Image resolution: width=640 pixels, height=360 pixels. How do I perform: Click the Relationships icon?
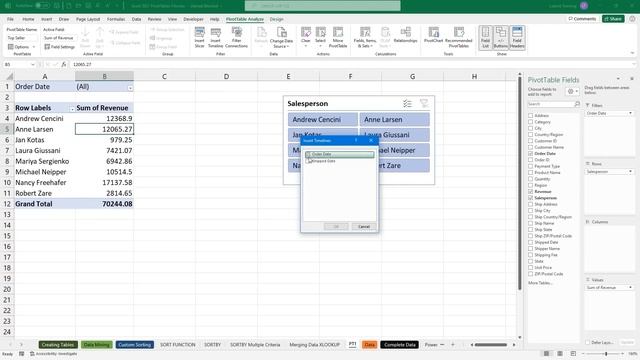point(405,35)
